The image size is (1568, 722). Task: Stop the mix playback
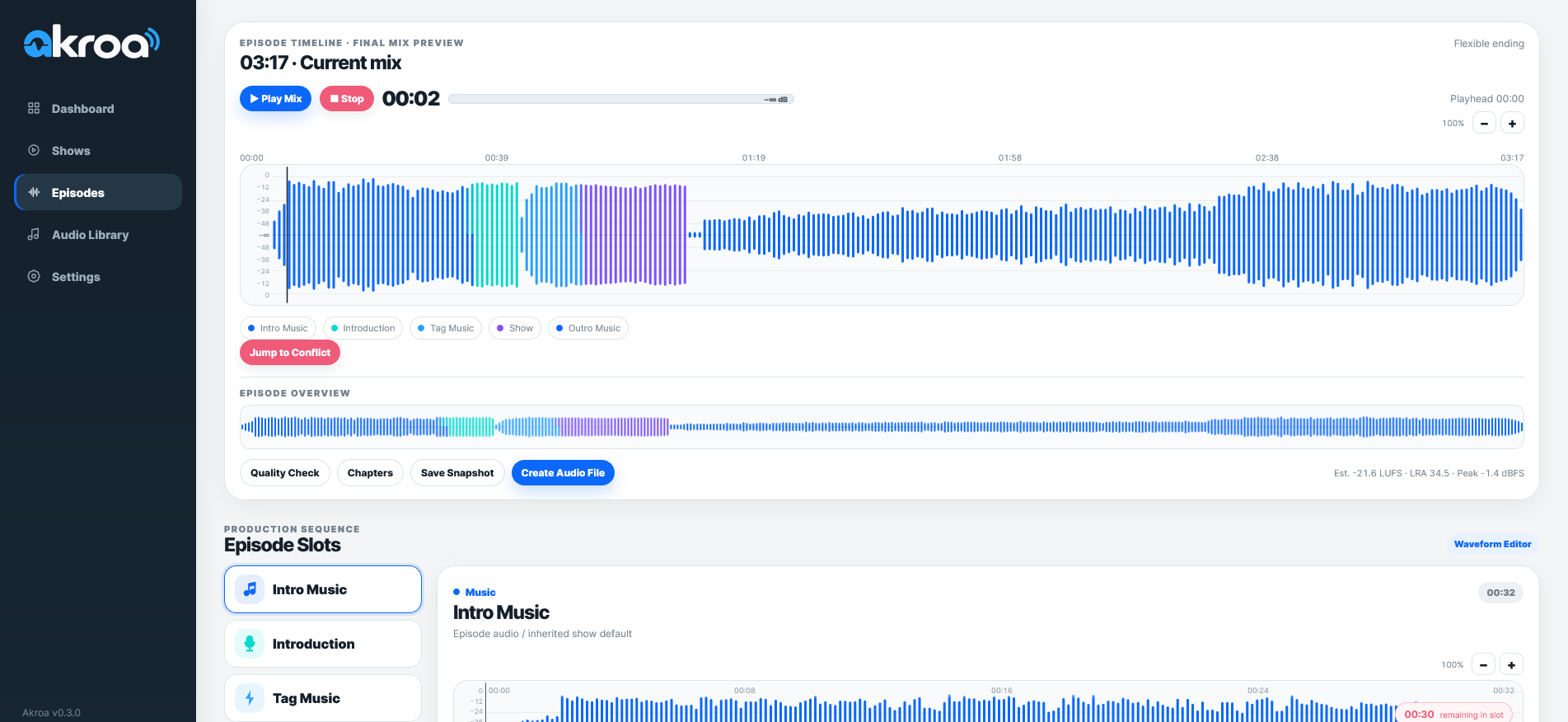coord(347,99)
